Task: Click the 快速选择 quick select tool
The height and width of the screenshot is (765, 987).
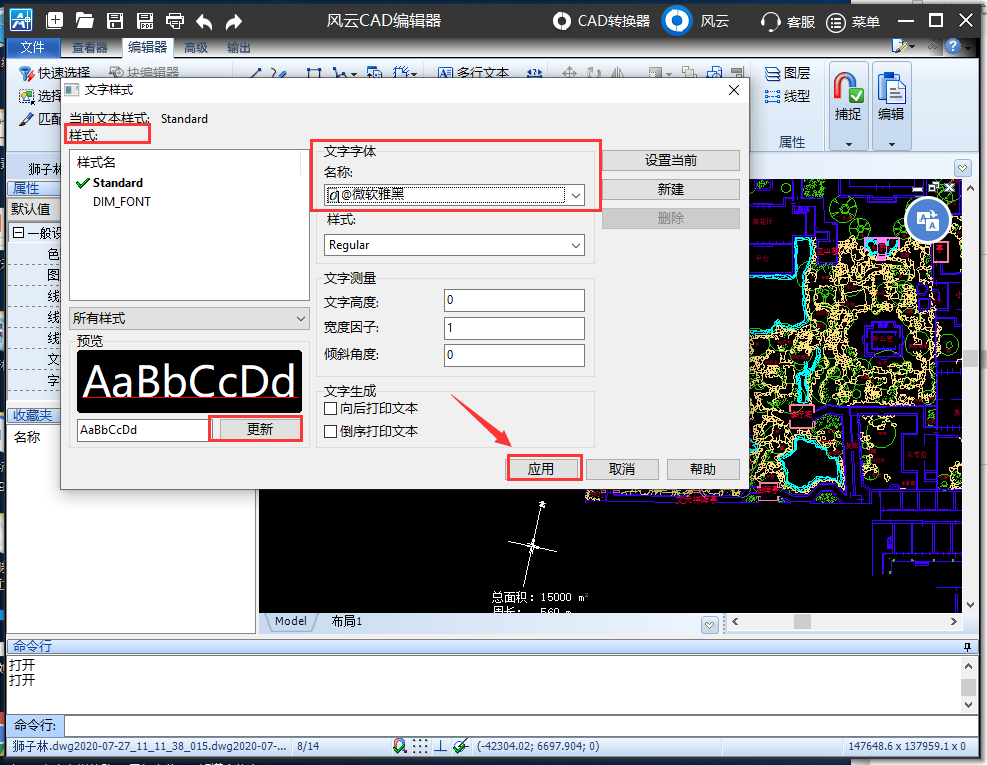Action: coord(54,72)
